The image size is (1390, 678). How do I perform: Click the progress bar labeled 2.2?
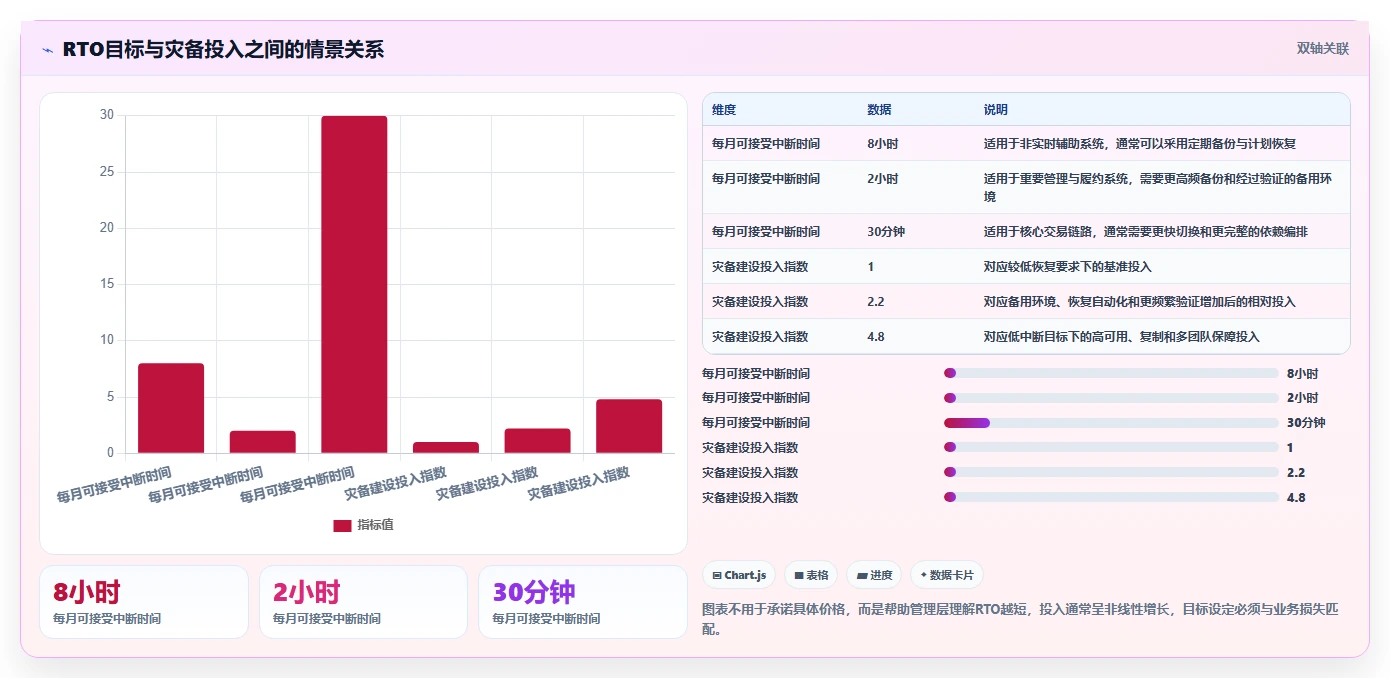[1111, 472]
